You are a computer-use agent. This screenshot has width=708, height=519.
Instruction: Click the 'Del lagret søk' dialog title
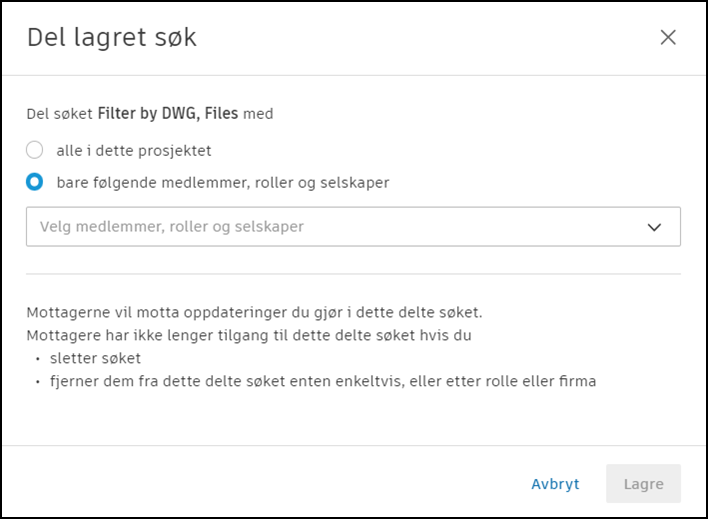tap(112, 38)
